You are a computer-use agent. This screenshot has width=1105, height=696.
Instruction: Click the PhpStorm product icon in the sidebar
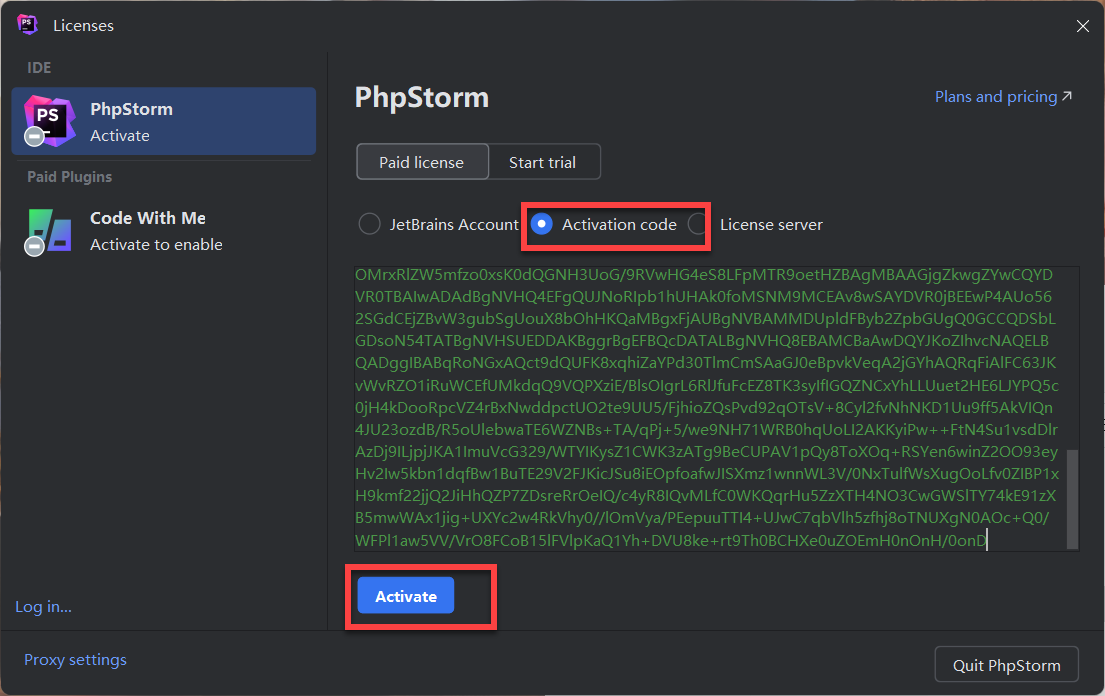(50, 119)
